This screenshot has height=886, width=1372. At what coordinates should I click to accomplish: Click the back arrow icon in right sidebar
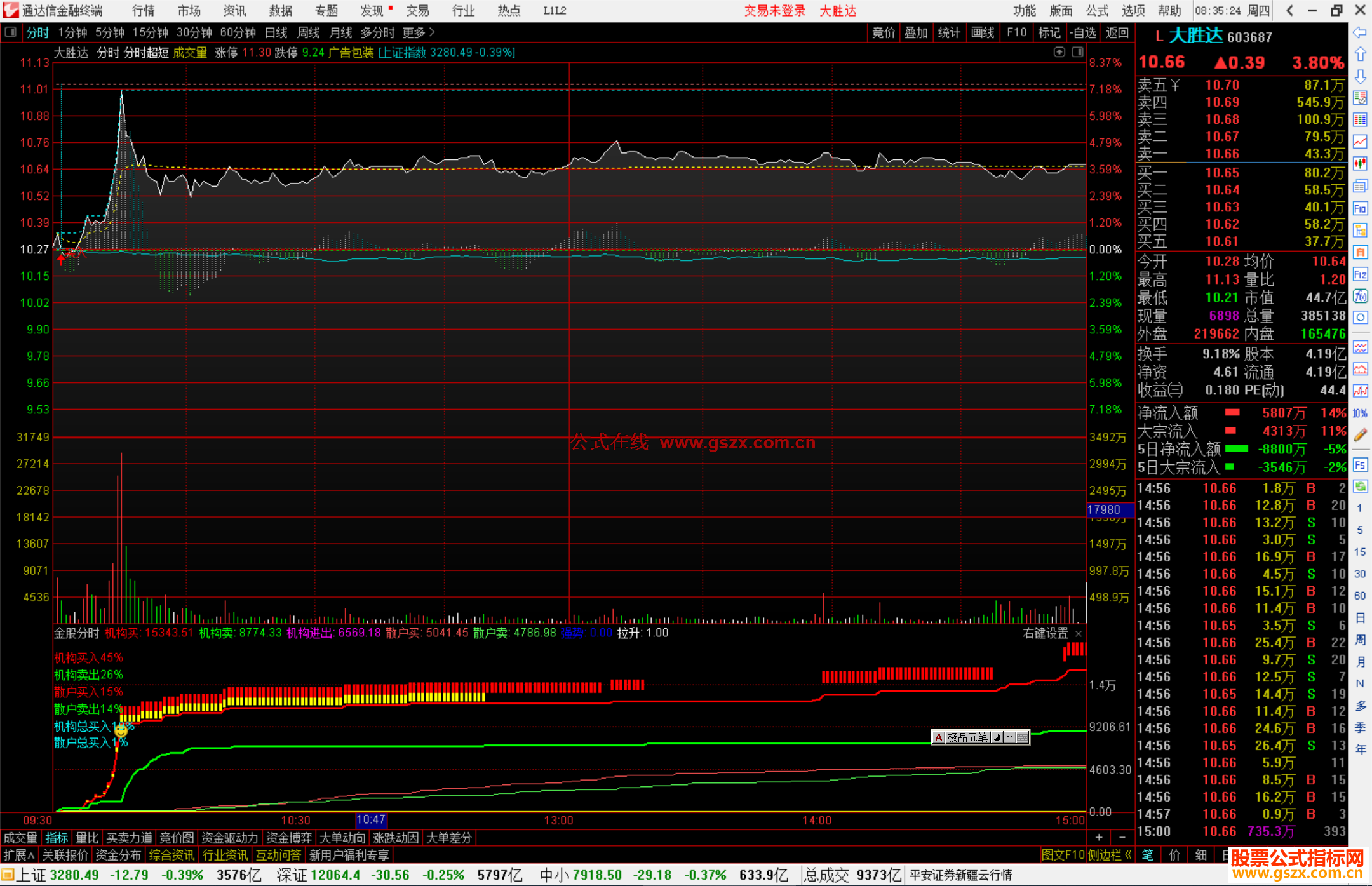tap(1360, 32)
